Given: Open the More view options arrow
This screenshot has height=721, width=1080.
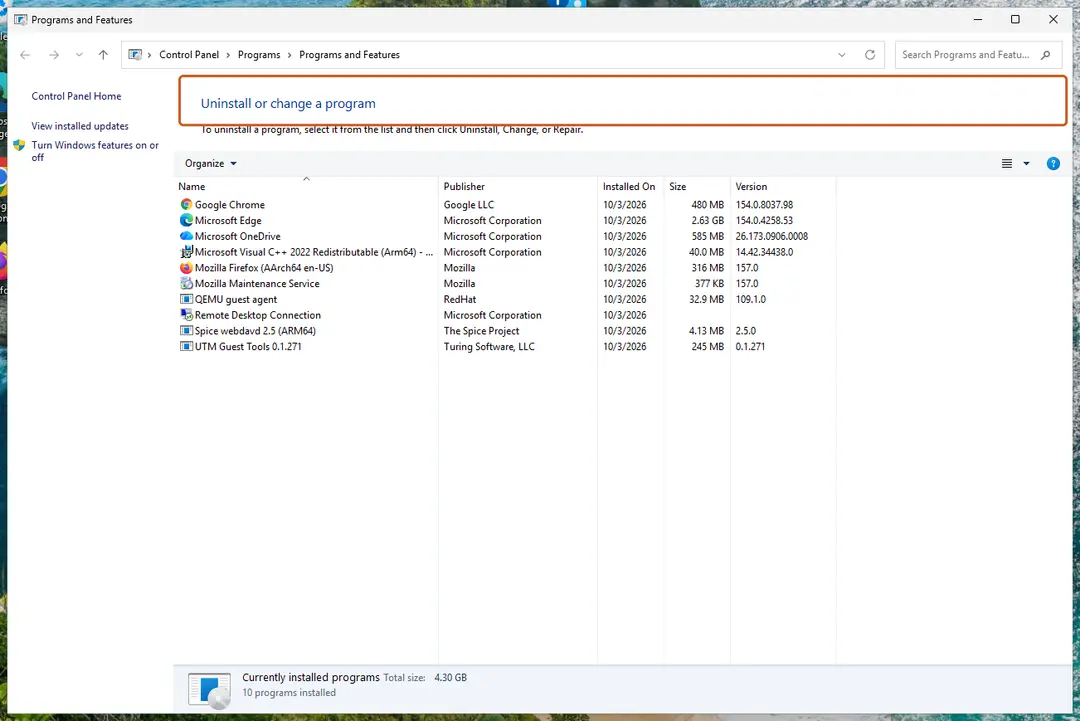Looking at the screenshot, I should tap(1026, 163).
